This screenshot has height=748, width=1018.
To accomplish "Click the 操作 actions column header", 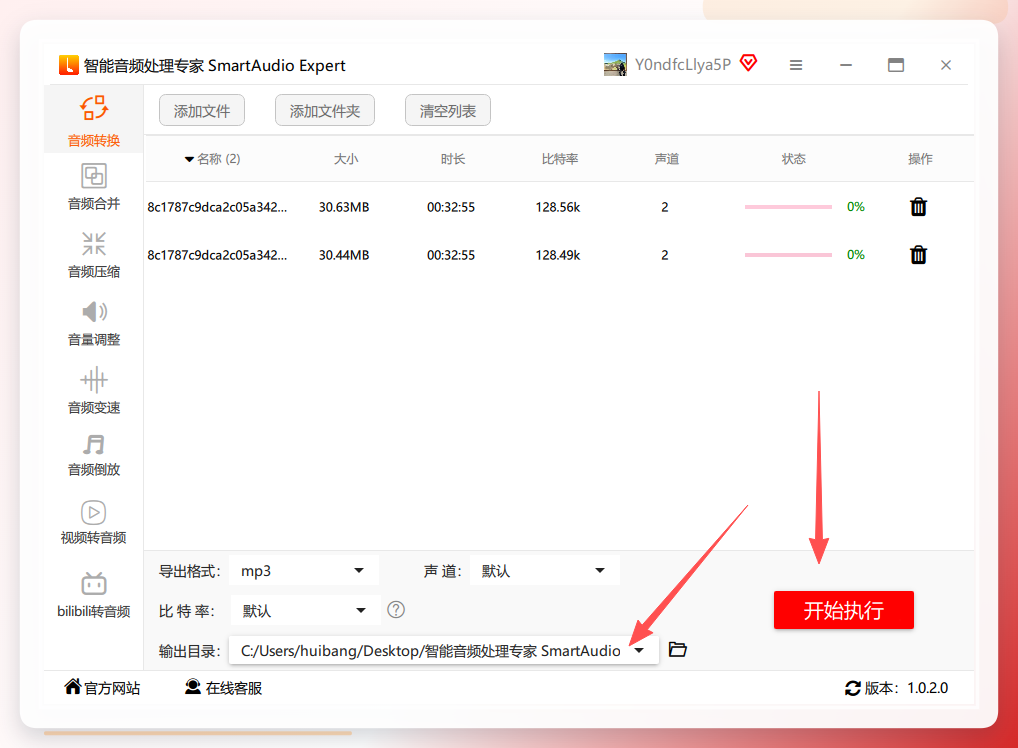I will coord(920,159).
